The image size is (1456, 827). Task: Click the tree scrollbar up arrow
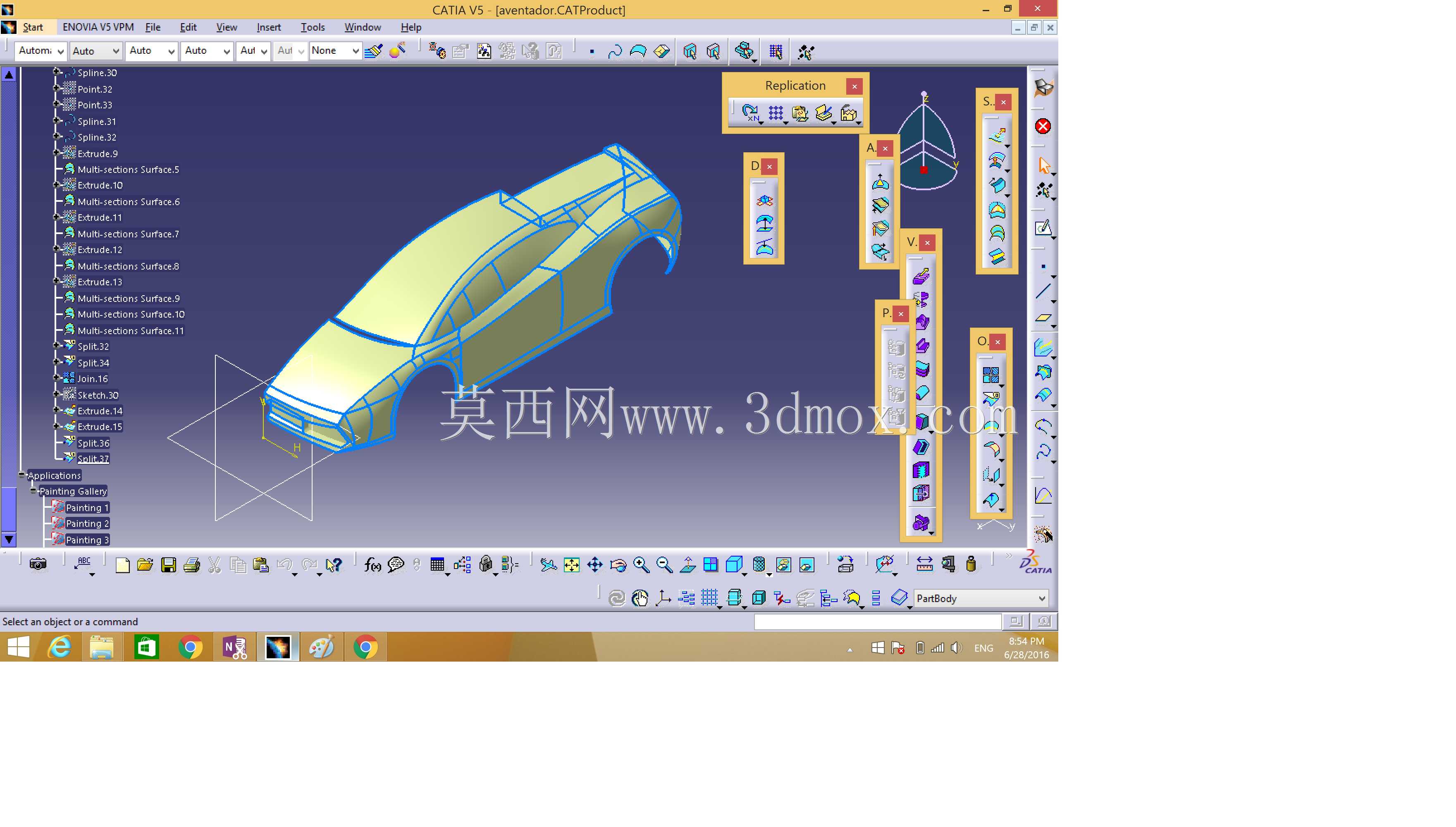click(9, 74)
